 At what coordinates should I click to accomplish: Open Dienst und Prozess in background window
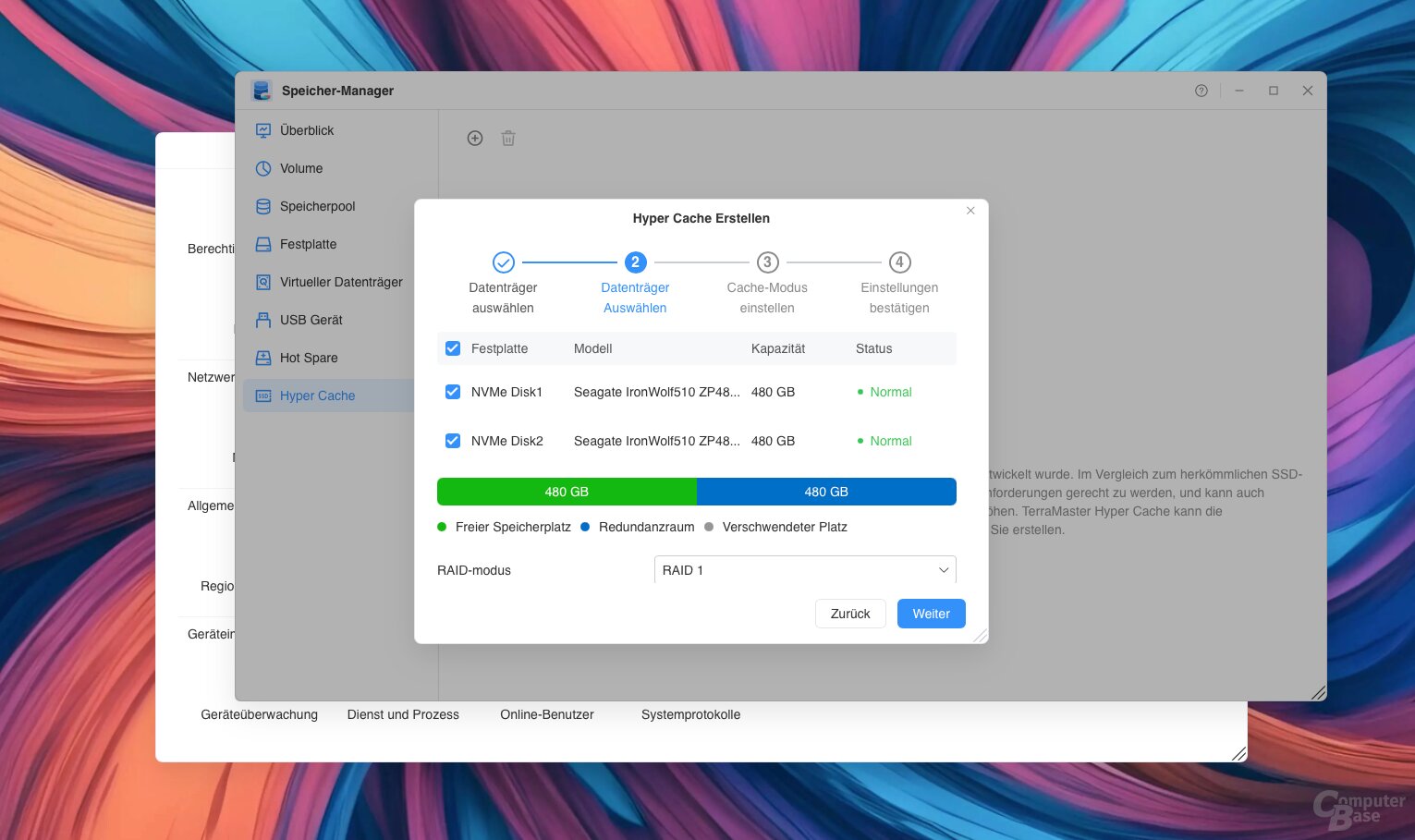click(403, 714)
